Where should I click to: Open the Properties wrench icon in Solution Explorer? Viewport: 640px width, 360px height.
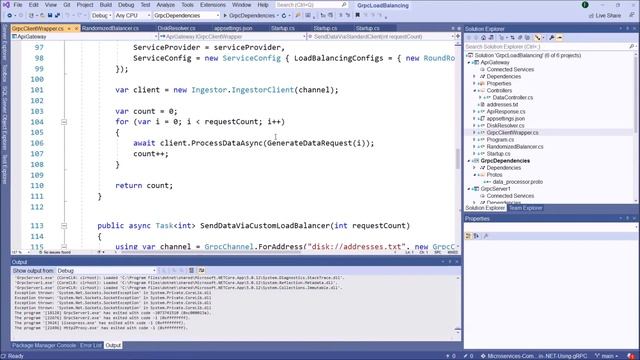click(x=552, y=38)
